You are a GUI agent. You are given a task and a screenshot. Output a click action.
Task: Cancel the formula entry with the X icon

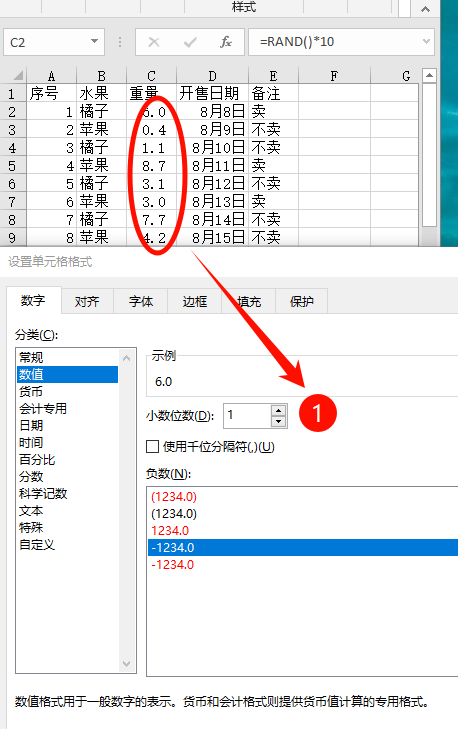[x=154, y=42]
